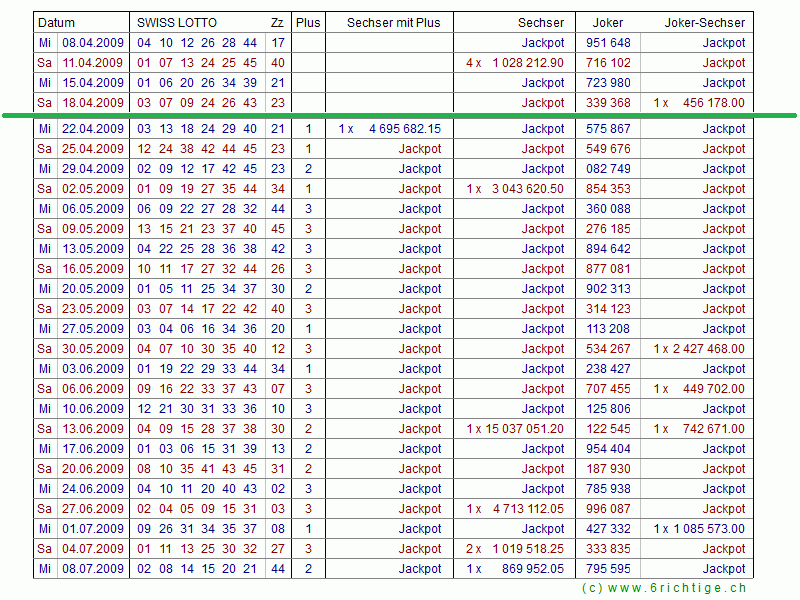Viewport: 800px width, 600px height.
Task: Open the www.6richtige.ch copyright link
Action: (x=664, y=588)
